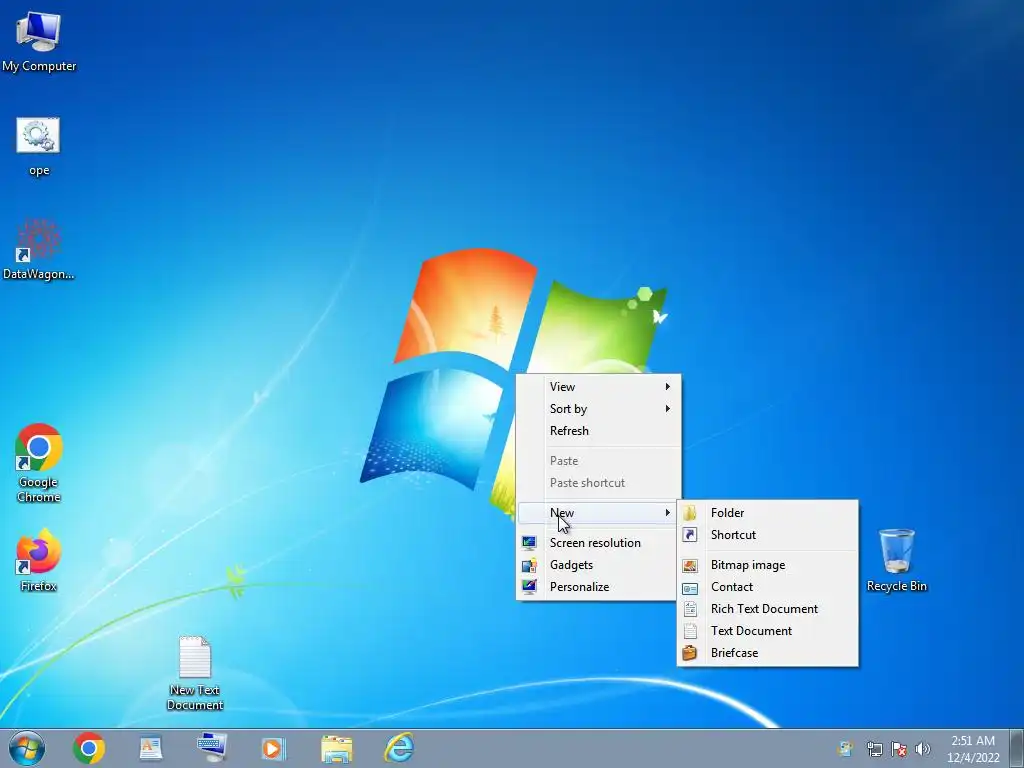Select the ope settings file icon
The image size is (1024, 768).
coord(39,146)
